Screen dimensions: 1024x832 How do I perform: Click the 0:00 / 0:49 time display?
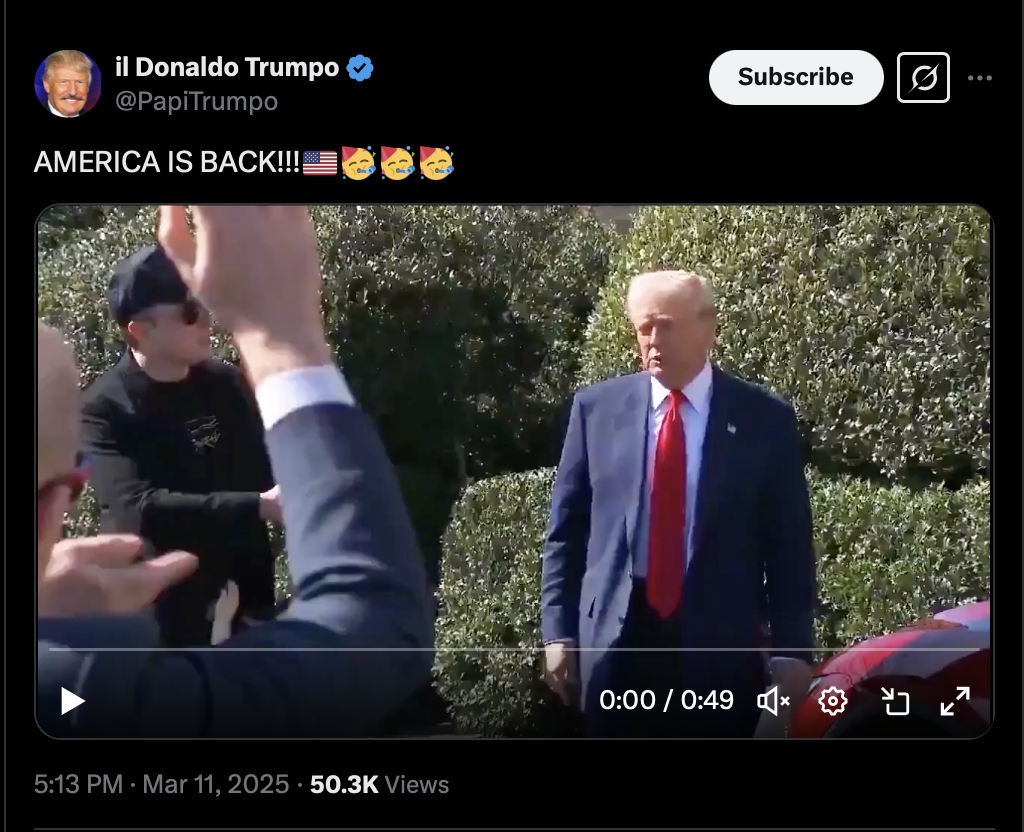666,700
